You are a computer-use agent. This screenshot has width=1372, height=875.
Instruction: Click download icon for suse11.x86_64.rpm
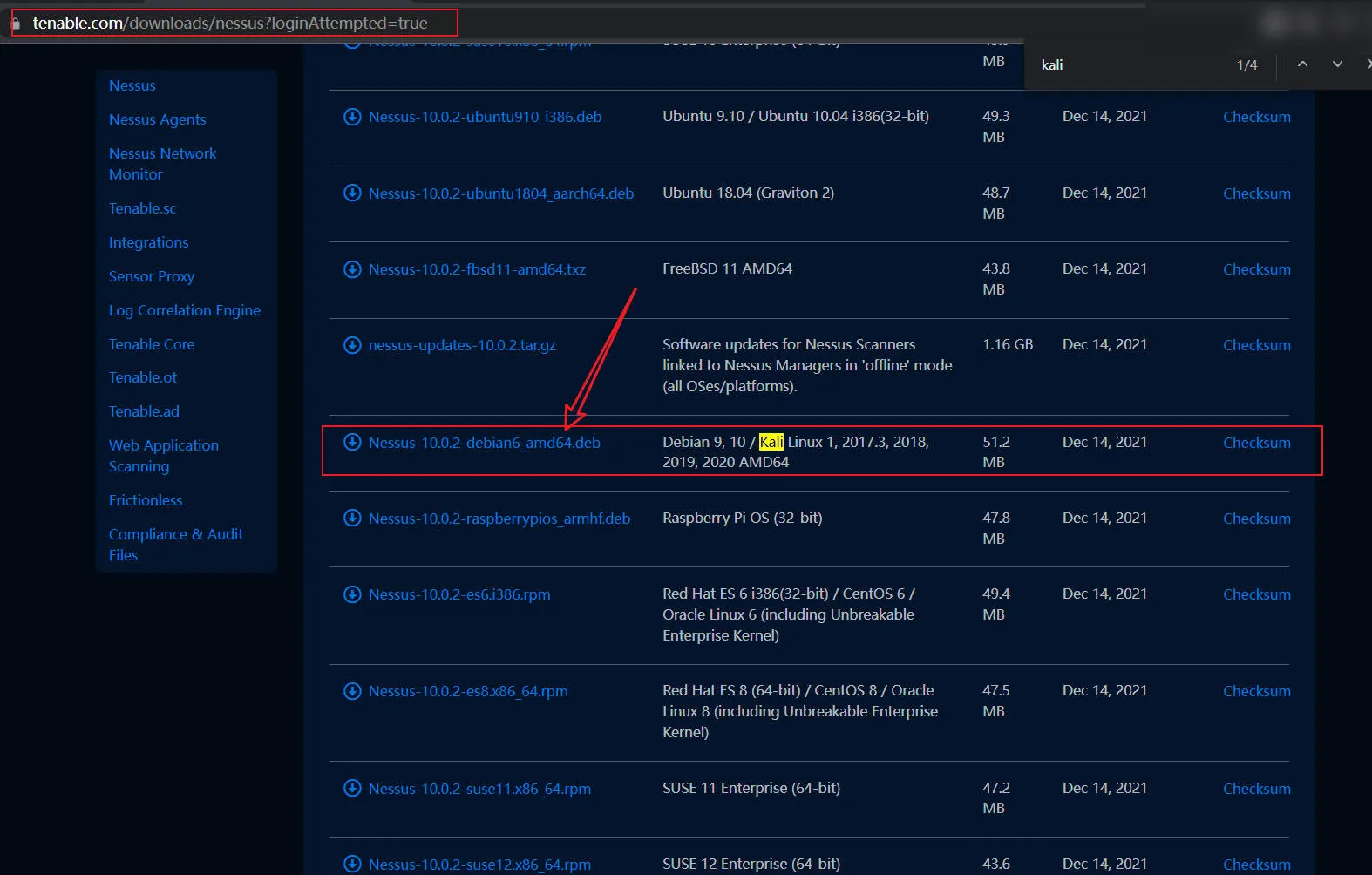coord(352,789)
